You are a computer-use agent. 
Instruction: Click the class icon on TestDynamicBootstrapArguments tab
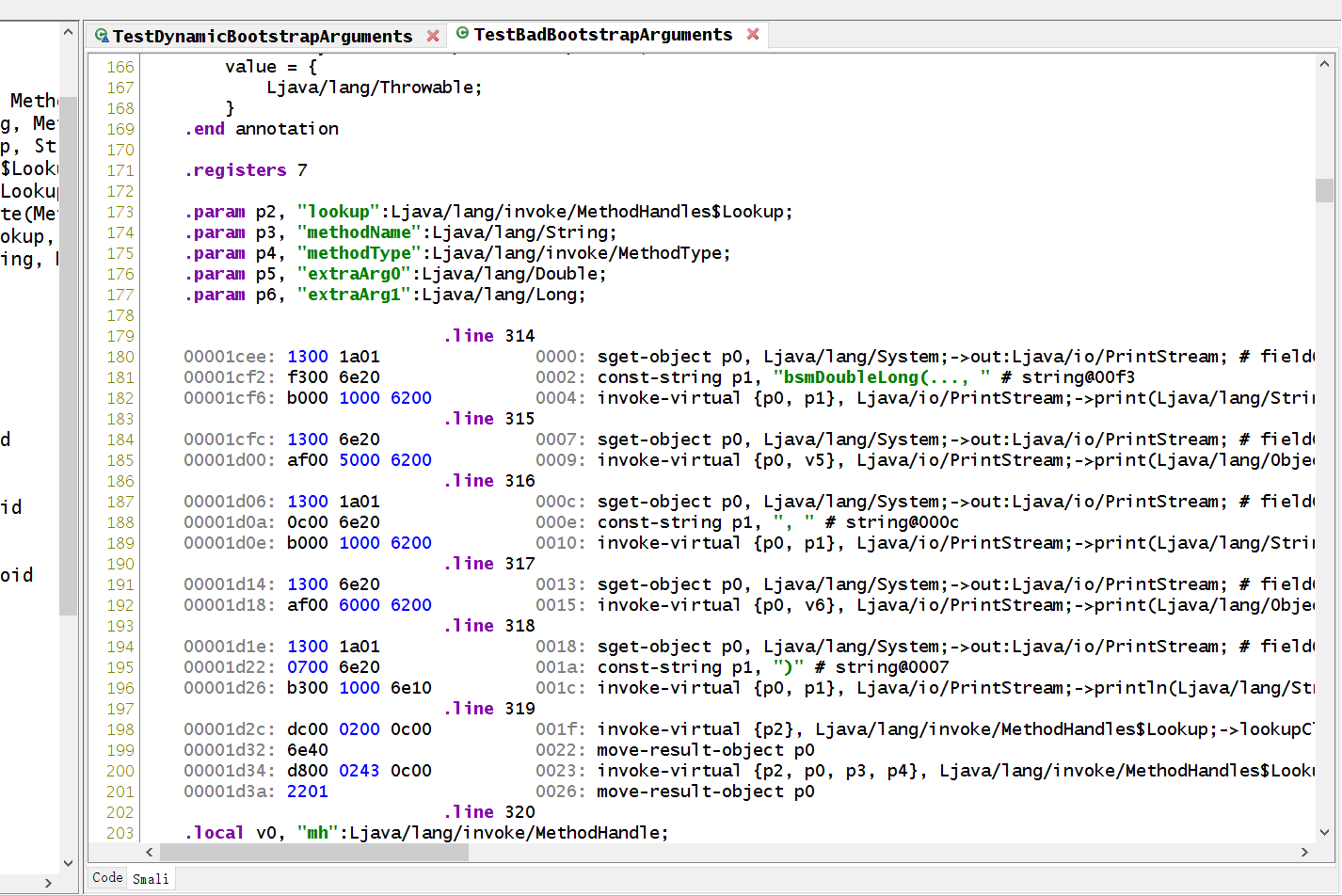102,36
